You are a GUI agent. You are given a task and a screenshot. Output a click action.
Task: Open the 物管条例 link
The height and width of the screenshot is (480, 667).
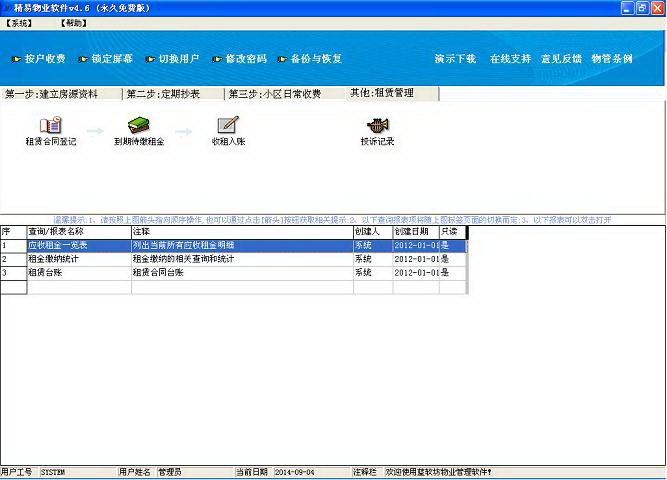tap(612, 59)
